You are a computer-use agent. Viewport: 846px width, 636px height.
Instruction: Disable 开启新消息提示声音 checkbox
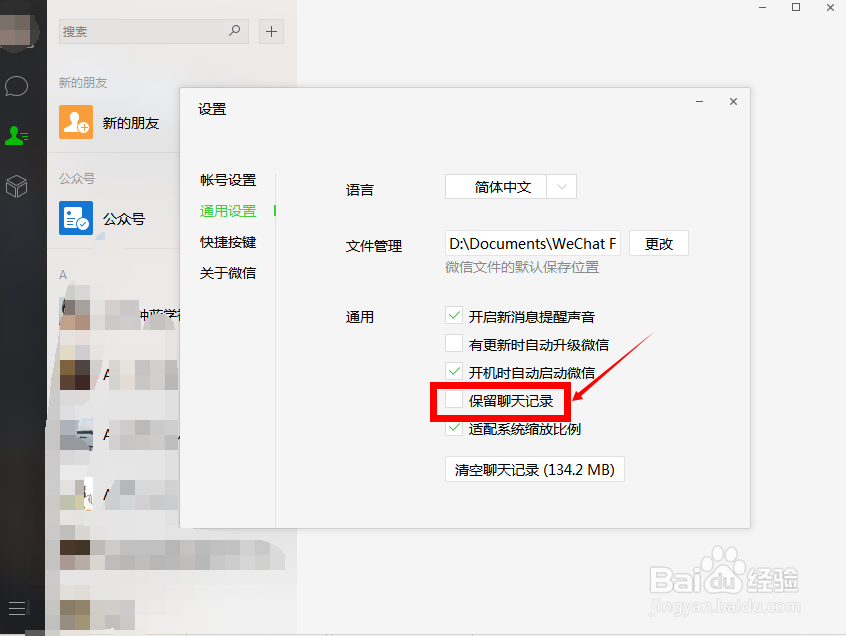(x=453, y=315)
